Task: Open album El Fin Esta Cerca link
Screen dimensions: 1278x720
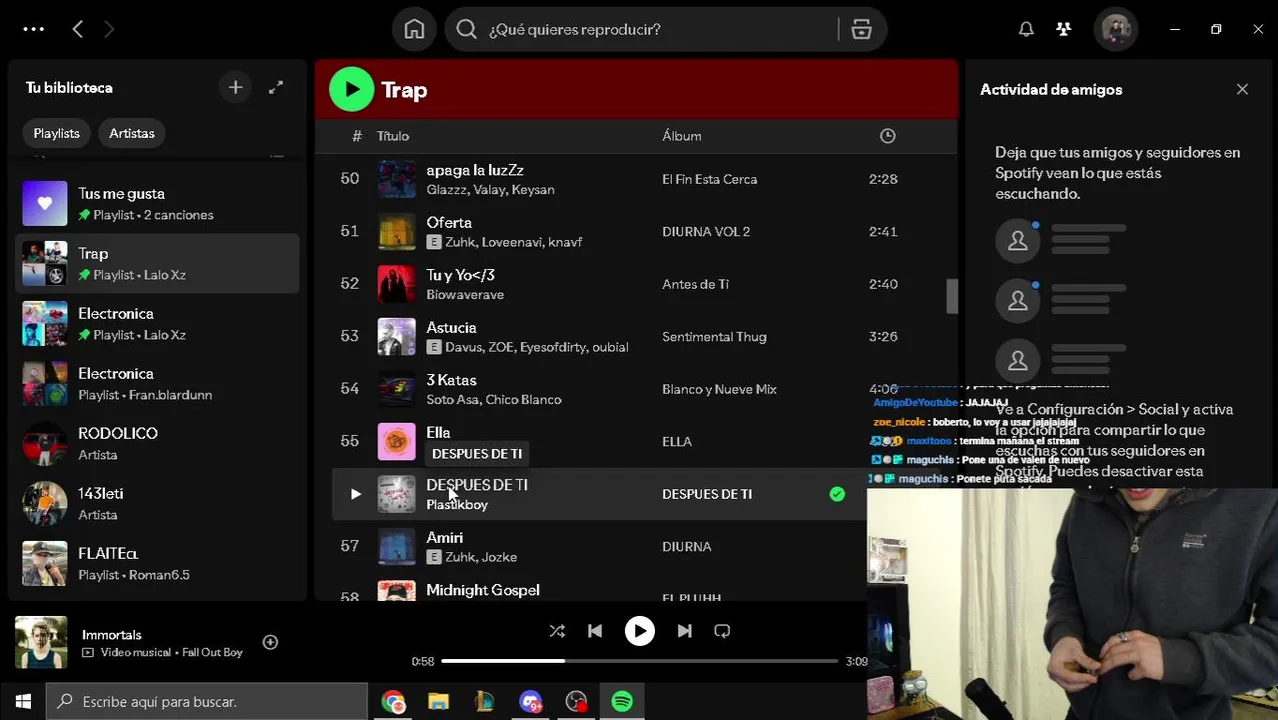Action: [709, 179]
